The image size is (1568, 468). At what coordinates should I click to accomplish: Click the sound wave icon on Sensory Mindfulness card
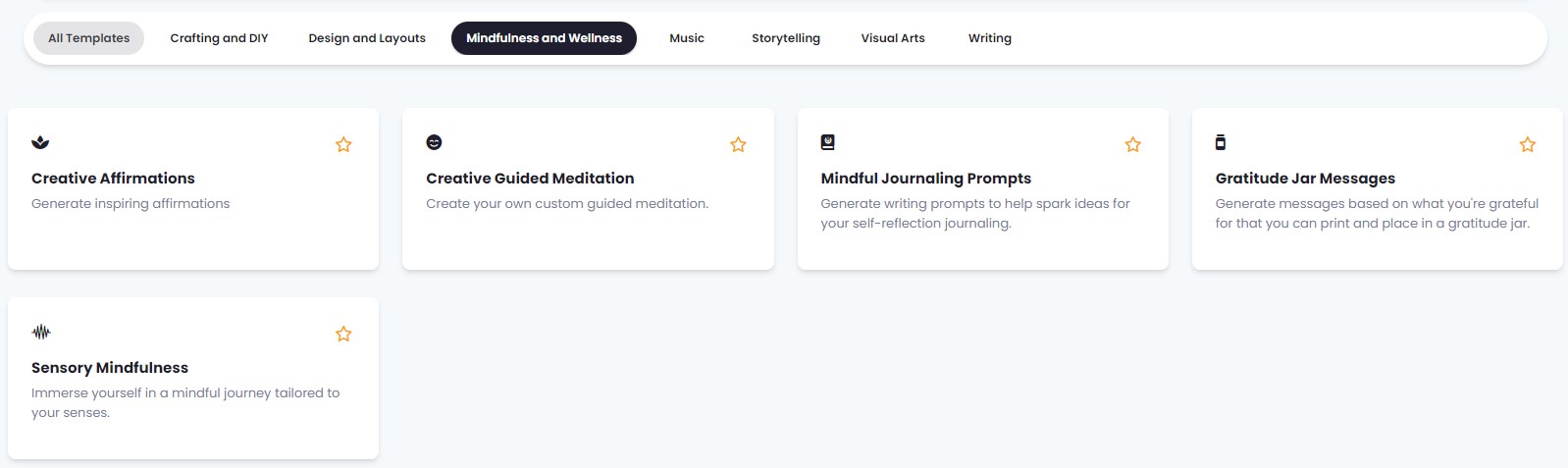(x=41, y=332)
